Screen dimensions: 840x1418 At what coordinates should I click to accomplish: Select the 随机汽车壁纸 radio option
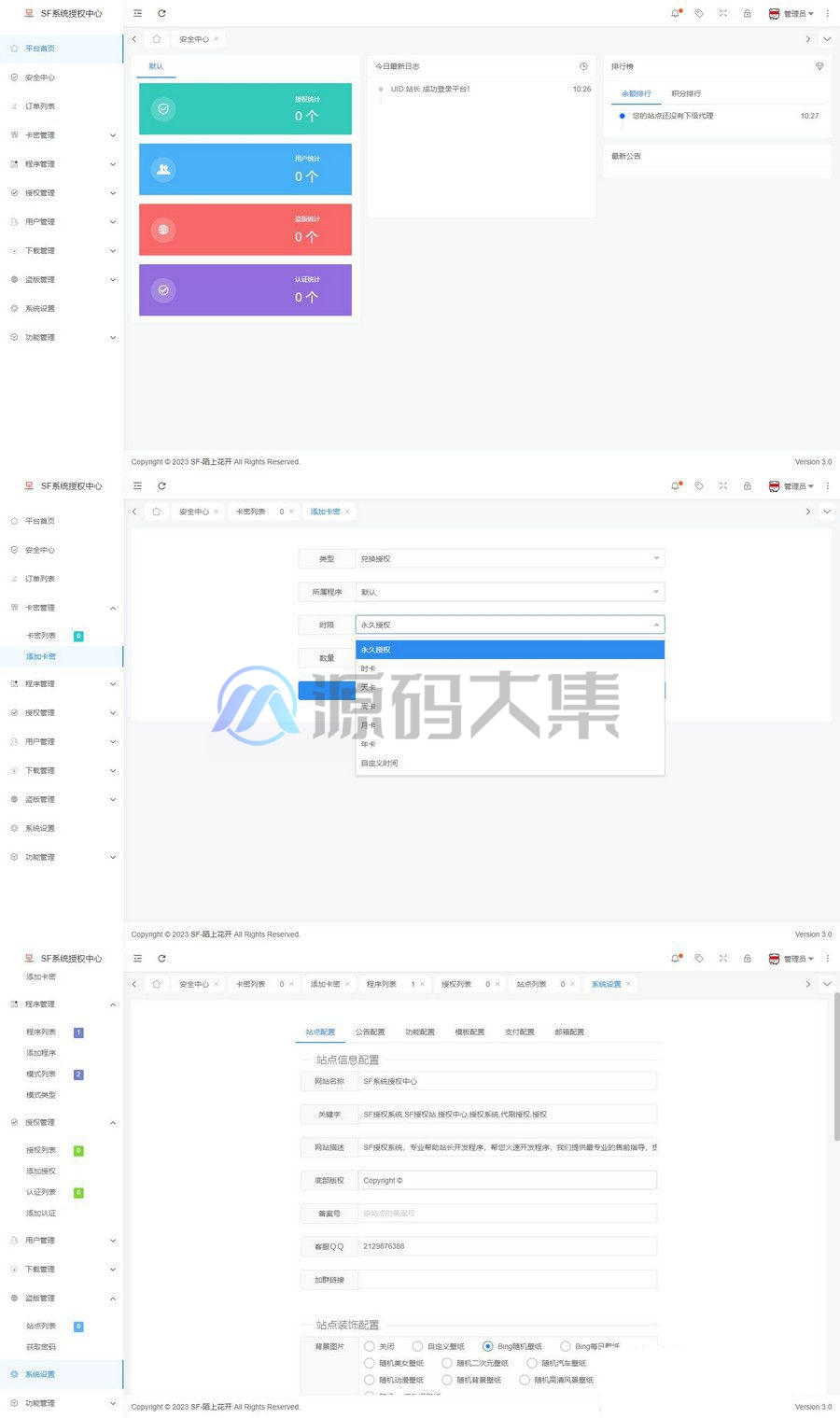pyautogui.click(x=532, y=1363)
